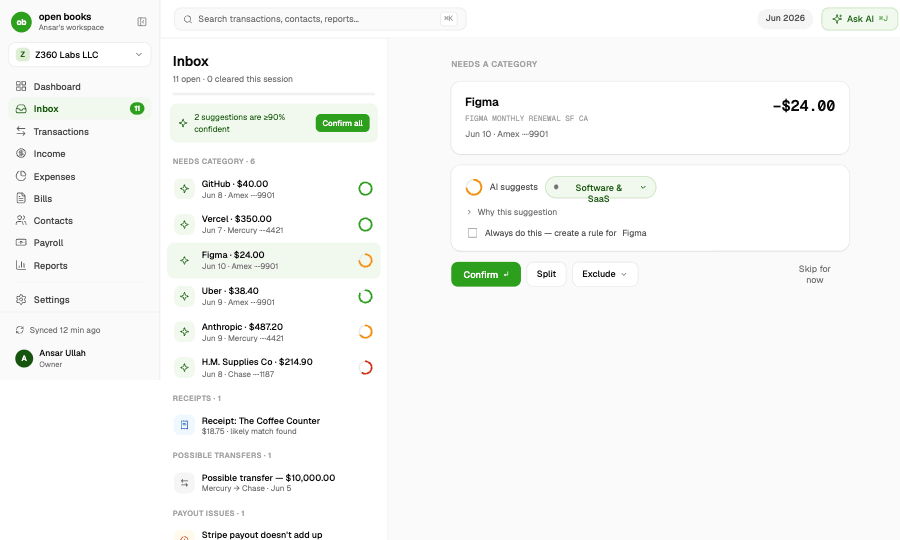Open the Z360 Labs LLC company switcher
This screenshot has height=540, width=900.
click(x=80, y=55)
